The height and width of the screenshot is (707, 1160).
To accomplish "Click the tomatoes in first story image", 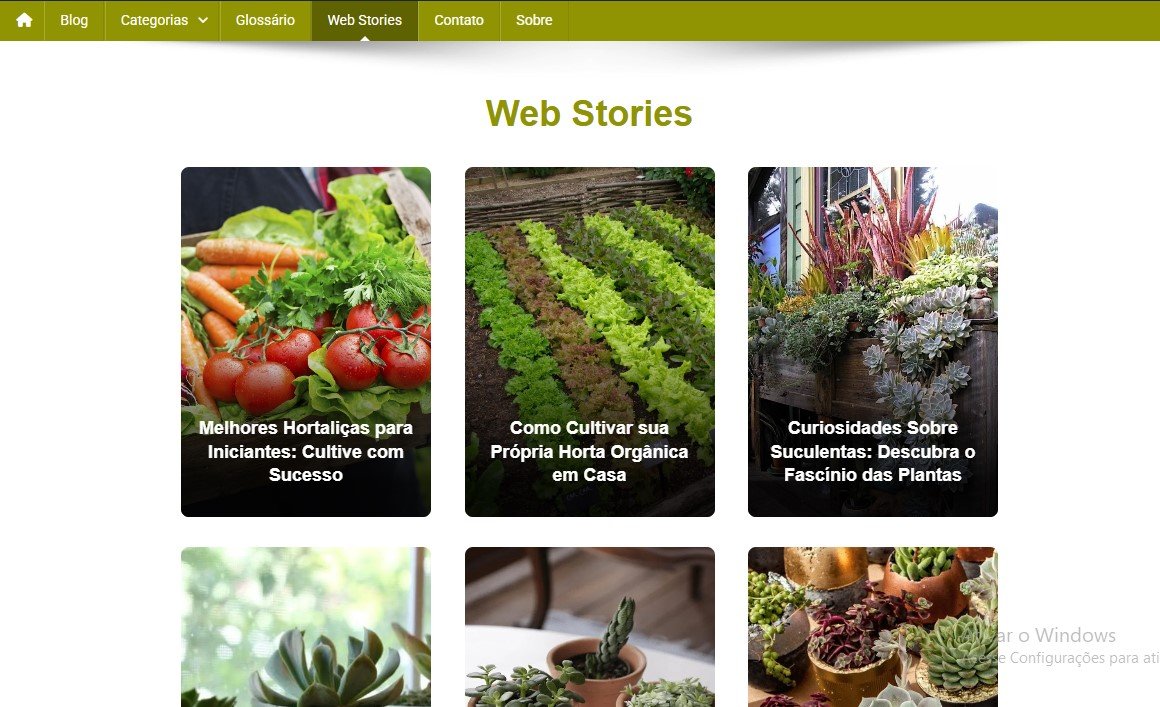I will click(318, 359).
